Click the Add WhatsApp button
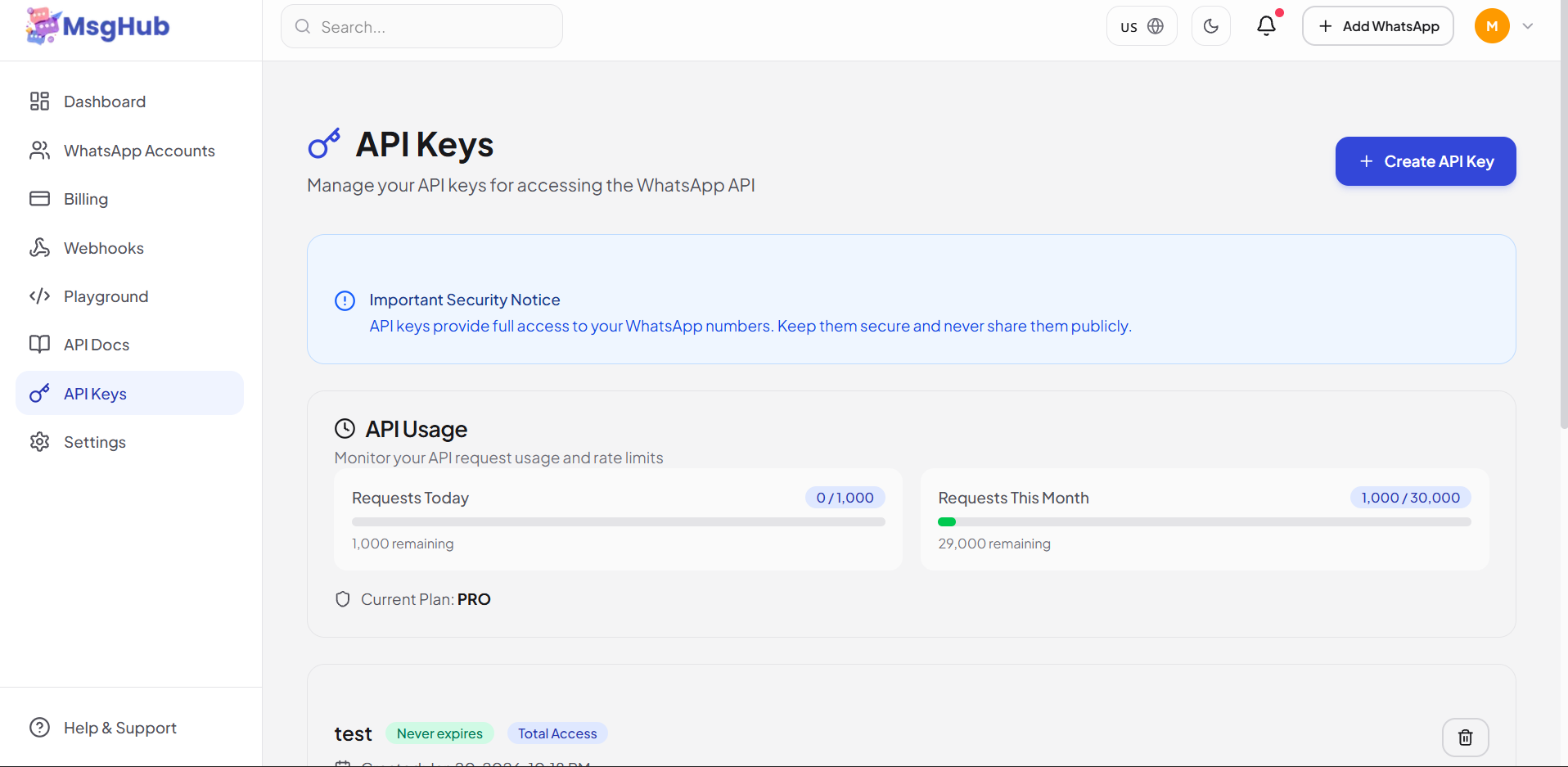This screenshot has width=1568, height=767. pos(1378,26)
